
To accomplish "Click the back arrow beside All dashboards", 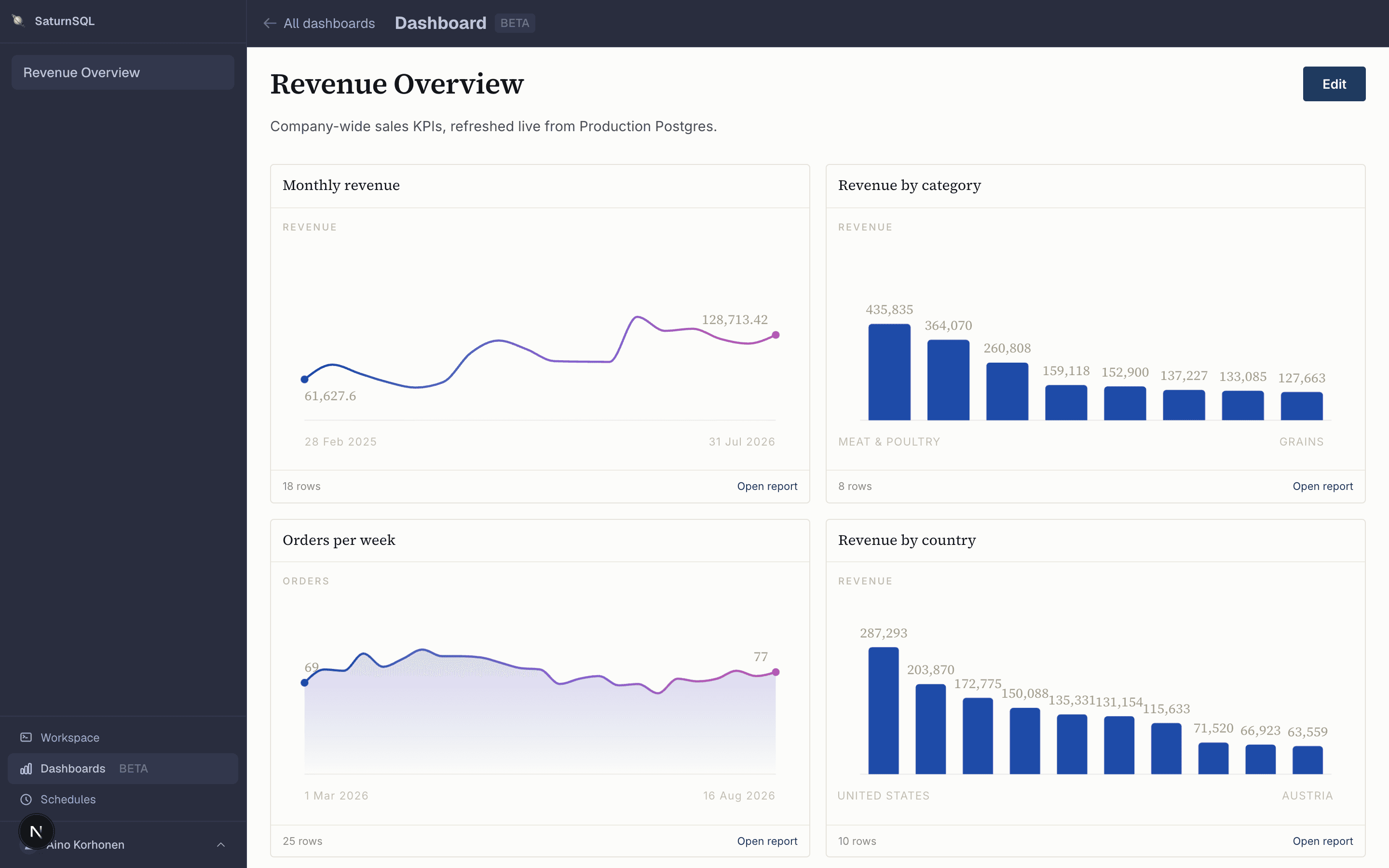I will tap(270, 23).
